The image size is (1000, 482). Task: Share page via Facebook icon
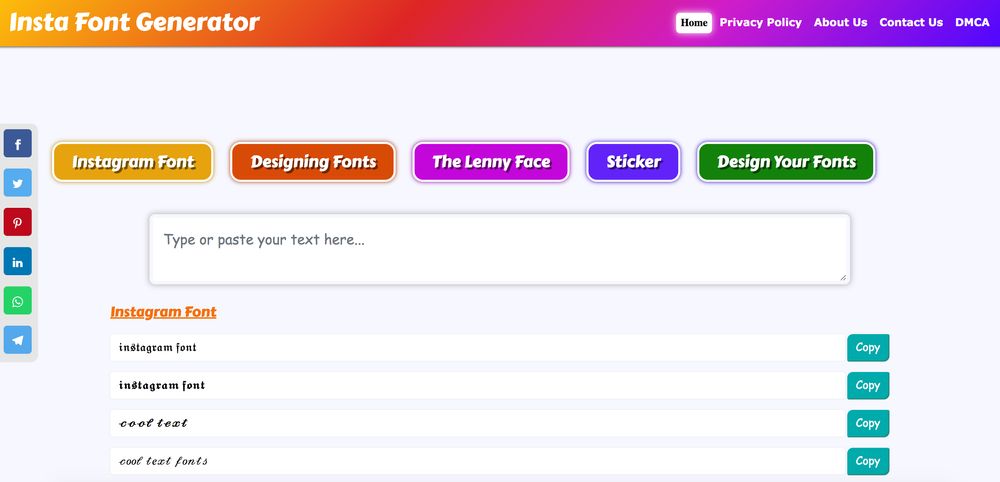click(18, 143)
